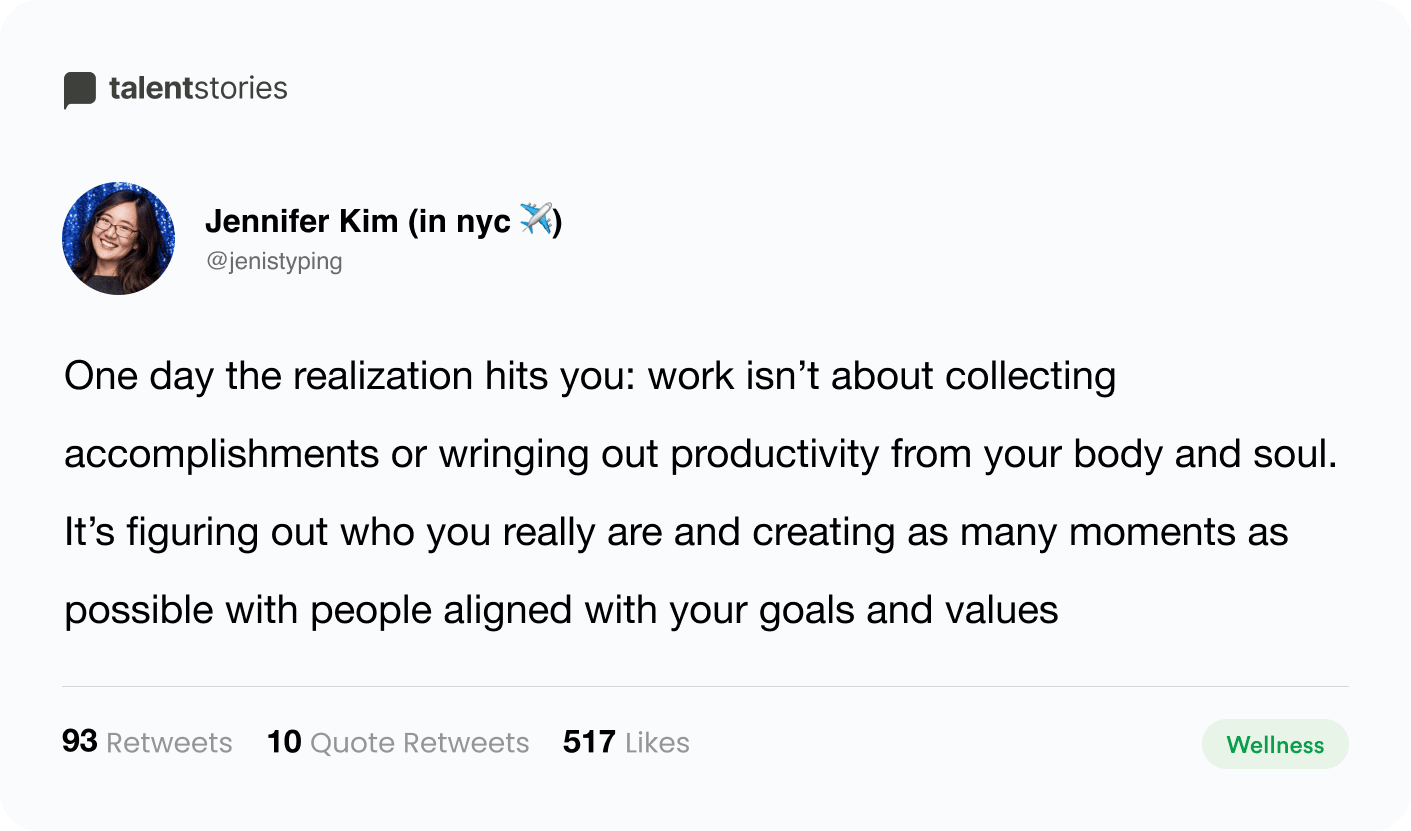Image resolution: width=1411 pixels, height=831 pixels.
Task: Click the 517 likes count number
Action: 589,742
